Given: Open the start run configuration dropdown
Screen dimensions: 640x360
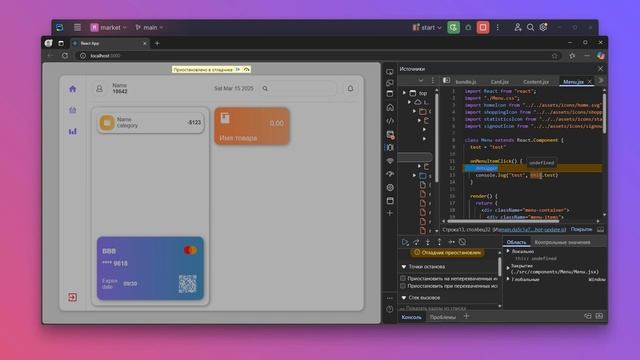Looking at the screenshot, I should (x=427, y=27).
